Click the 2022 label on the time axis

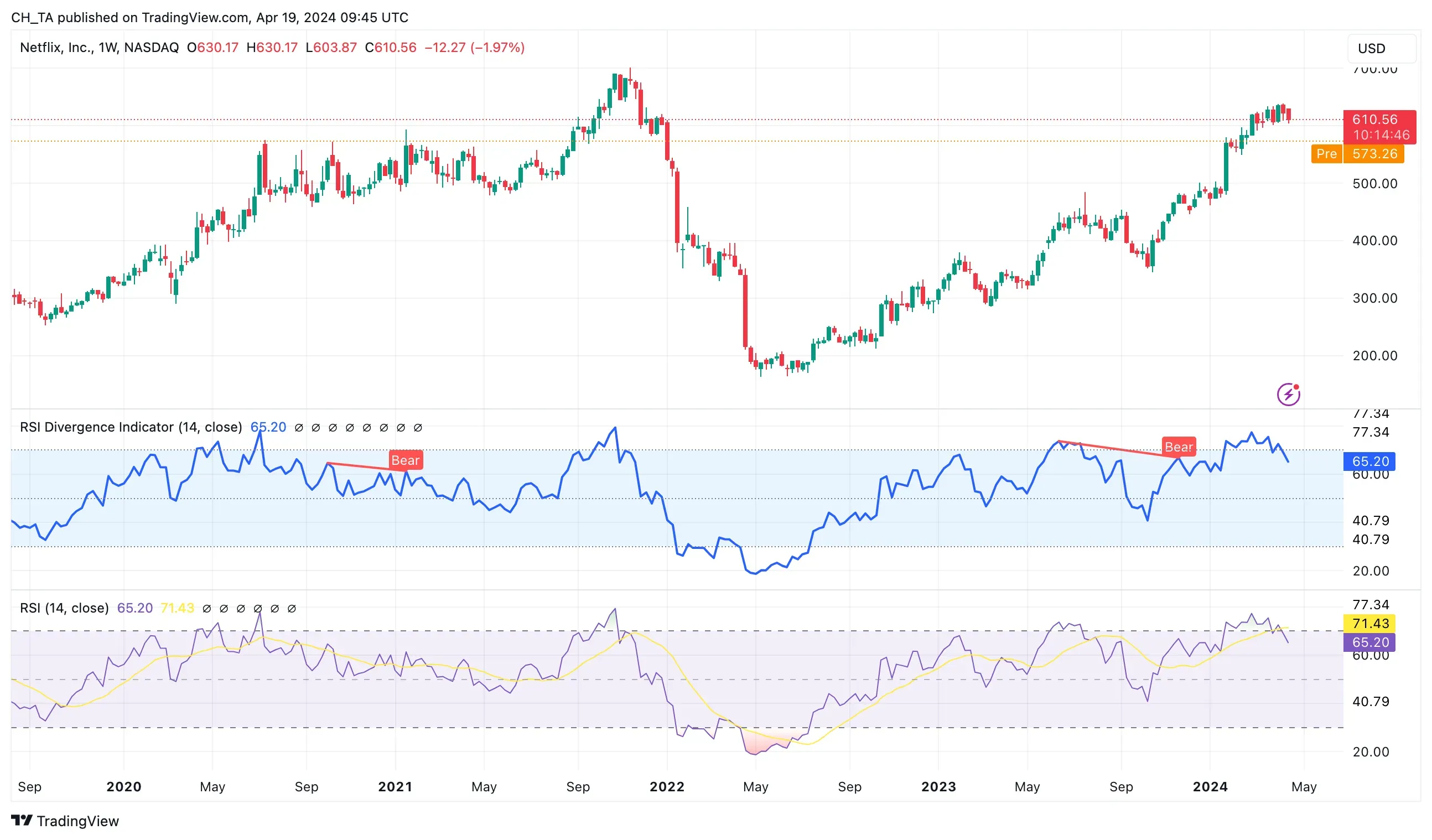pos(667,786)
